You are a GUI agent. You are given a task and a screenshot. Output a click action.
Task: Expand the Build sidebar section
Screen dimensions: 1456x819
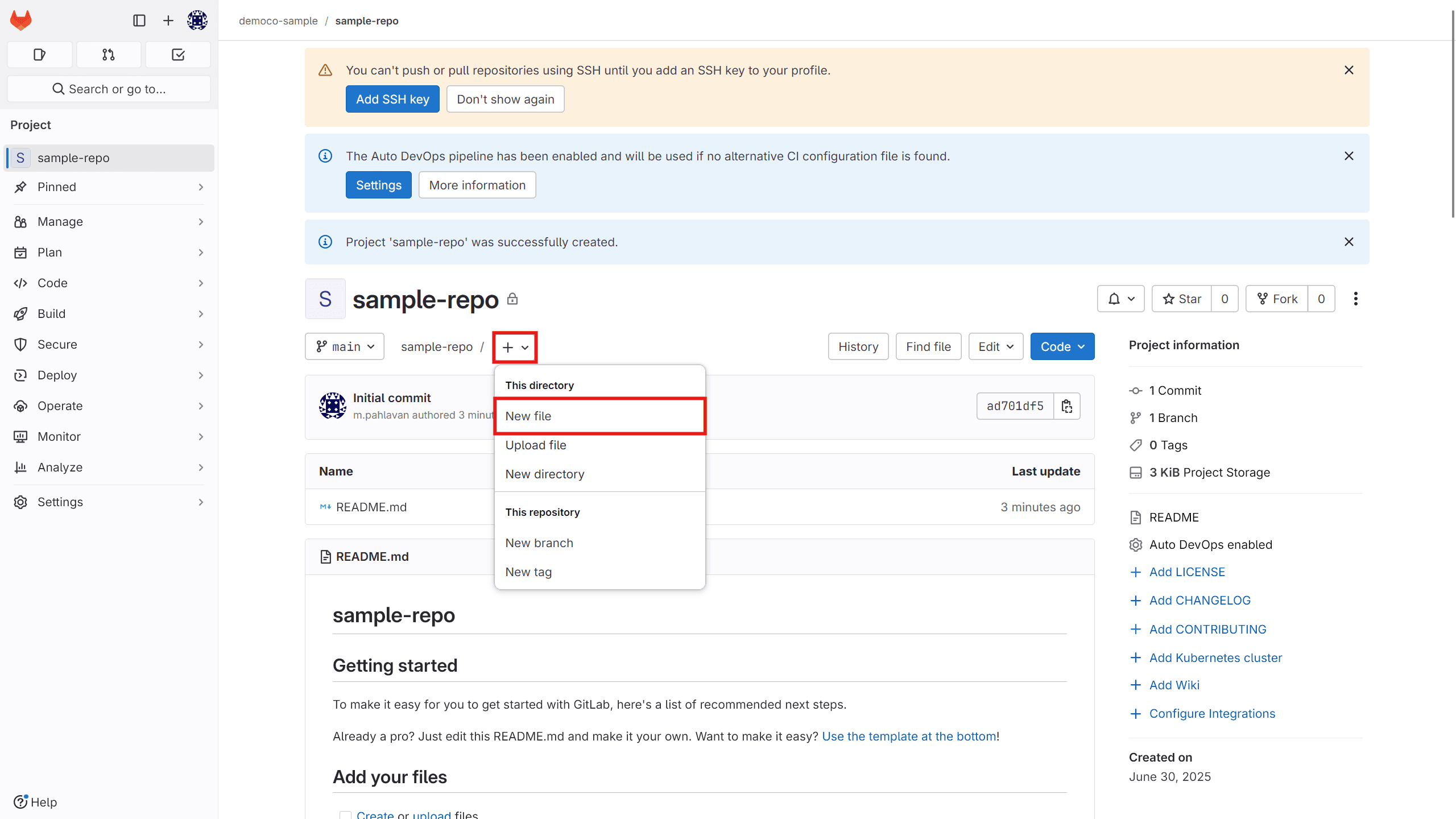click(109, 314)
